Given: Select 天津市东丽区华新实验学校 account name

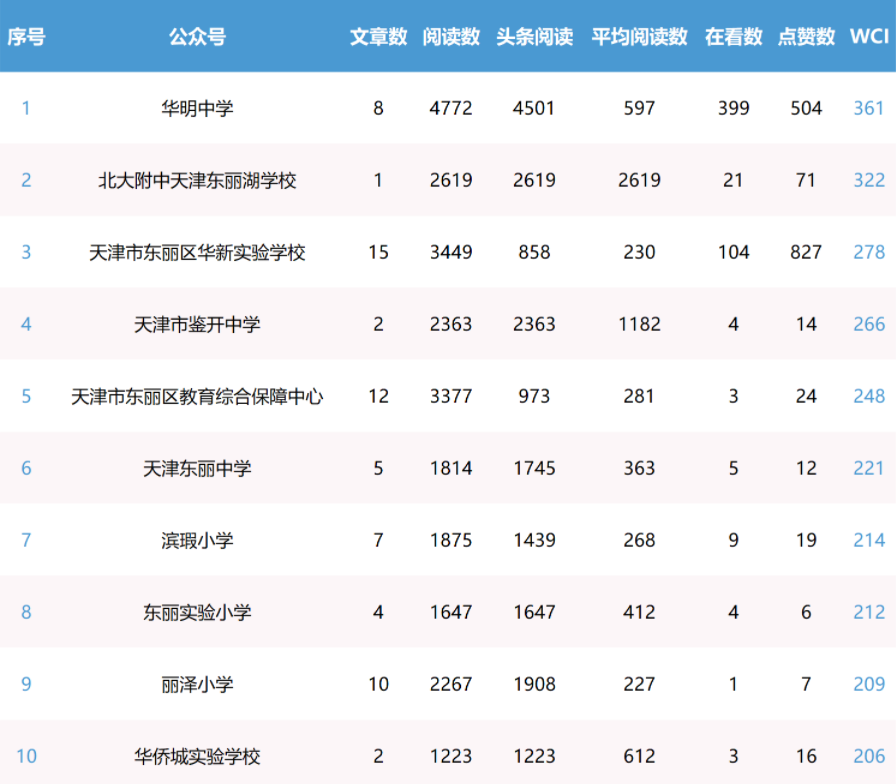Looking at the screenshot, I should pos(197,252).
